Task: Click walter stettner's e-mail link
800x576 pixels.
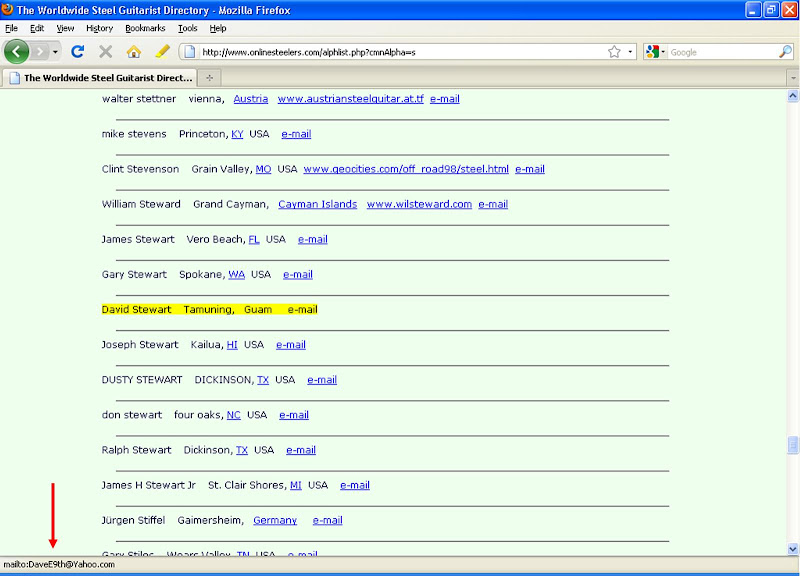Action: [x=445, y=99]
